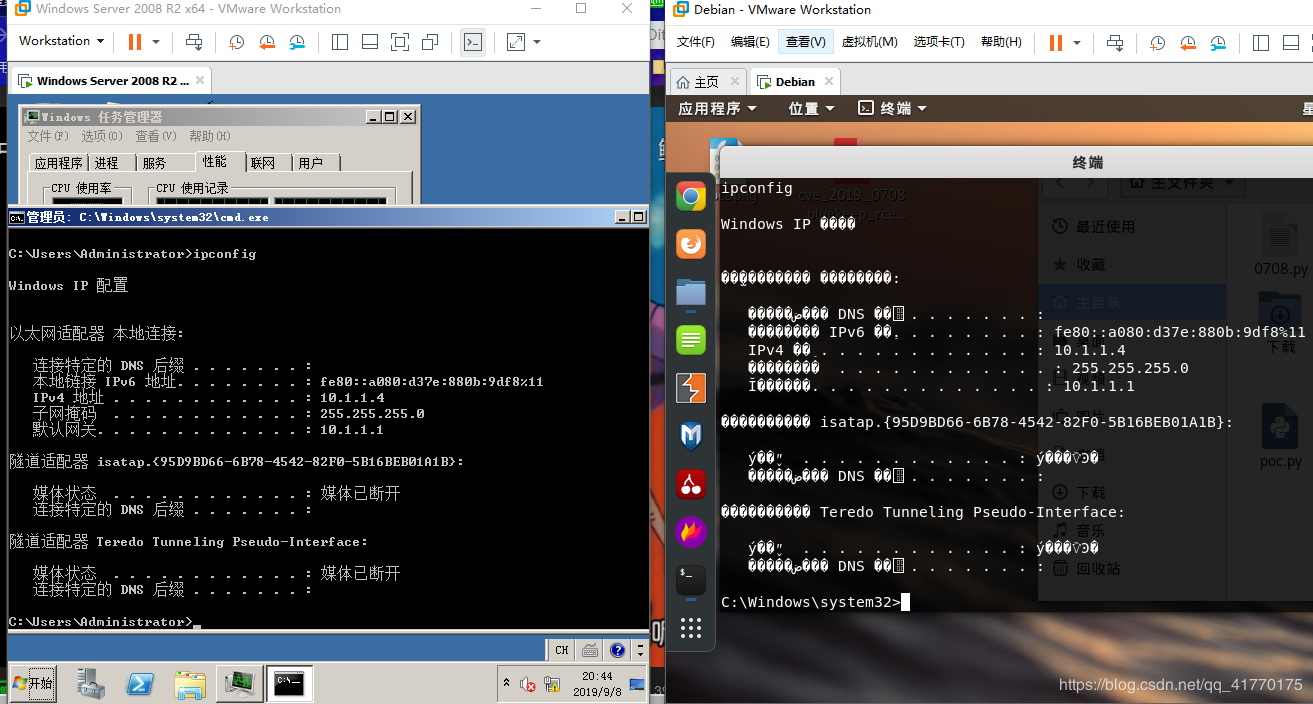The width and height of the screenshot is (1313, 704).
Task: Take snapshot of Windows Server VM
Action: pos(236,42)
